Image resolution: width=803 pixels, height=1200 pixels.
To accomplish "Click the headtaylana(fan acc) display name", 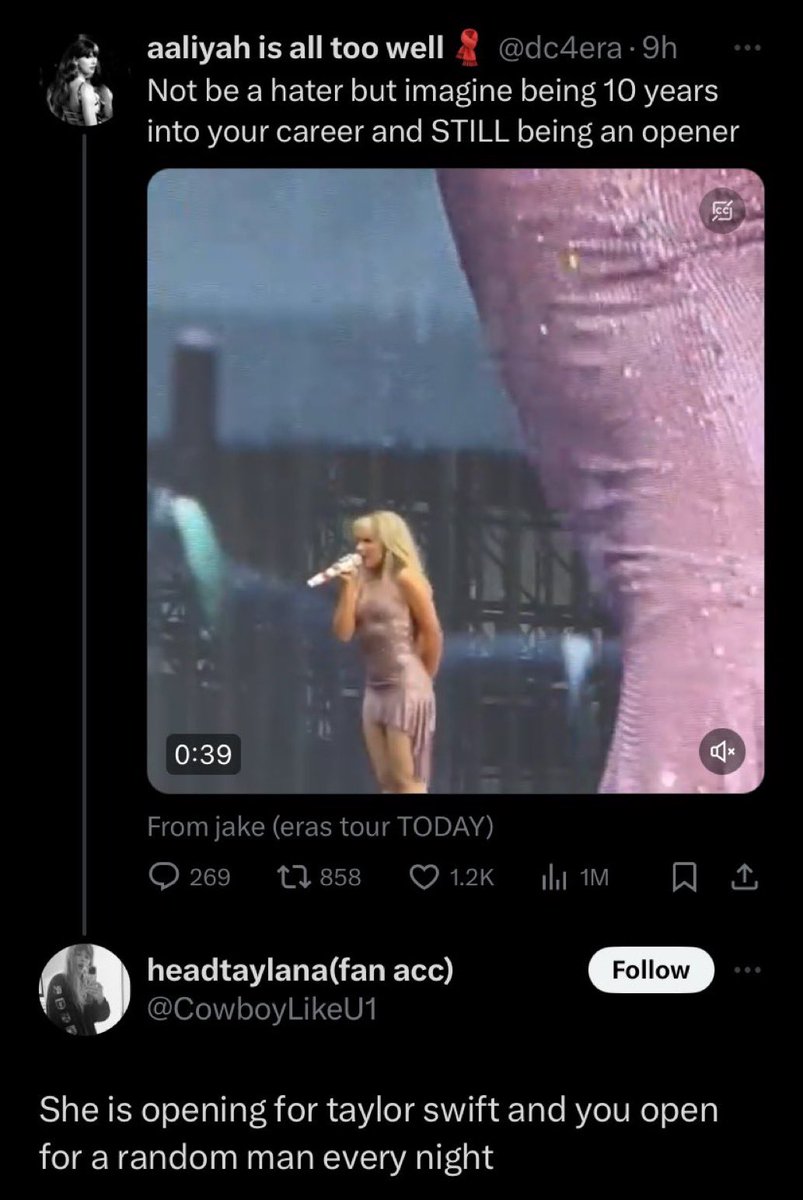I will pos(300,968).
